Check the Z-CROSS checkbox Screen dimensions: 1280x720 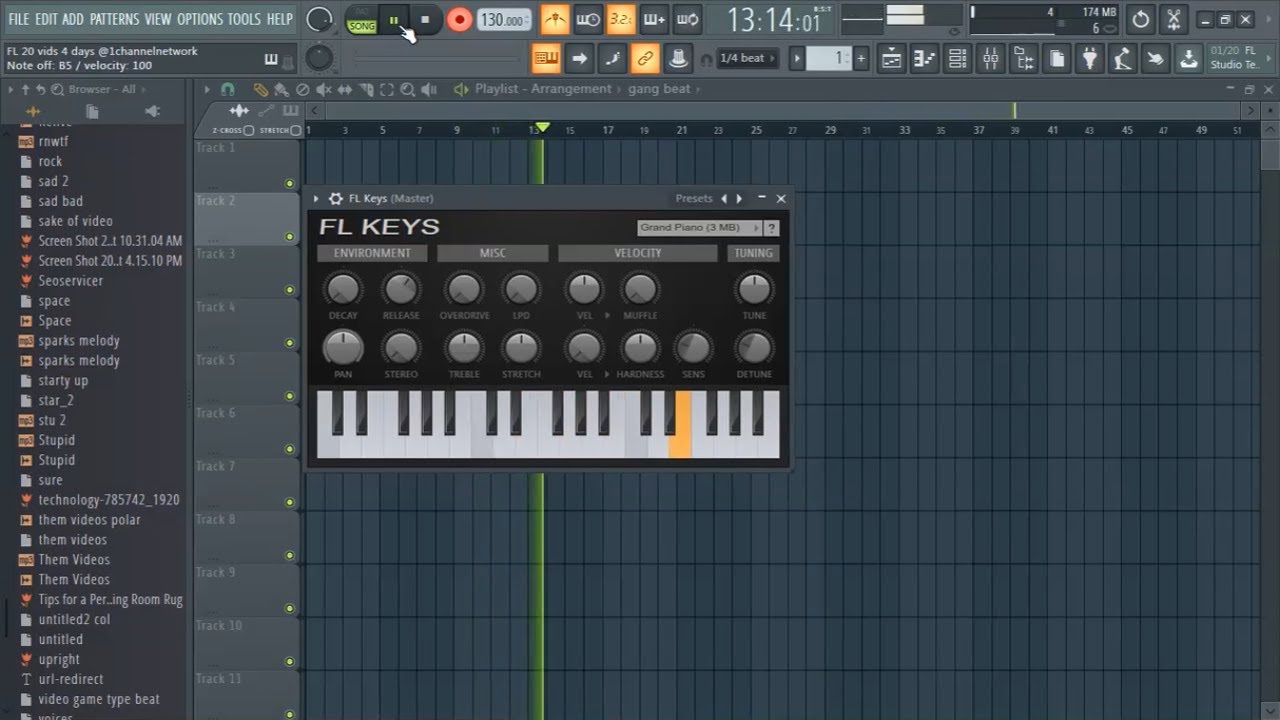(x=248, y=130)
